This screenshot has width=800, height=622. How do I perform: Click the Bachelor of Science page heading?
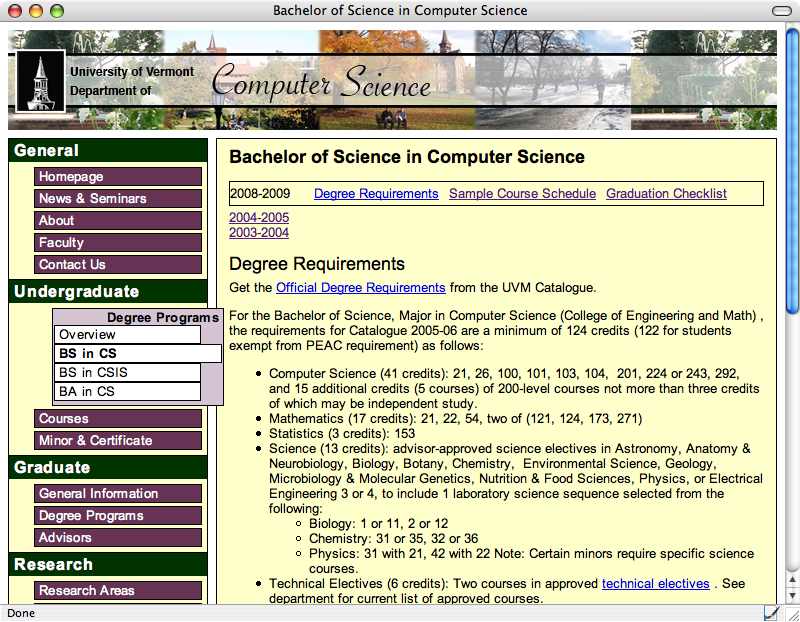pyautogui.click(x=407, y=157)
